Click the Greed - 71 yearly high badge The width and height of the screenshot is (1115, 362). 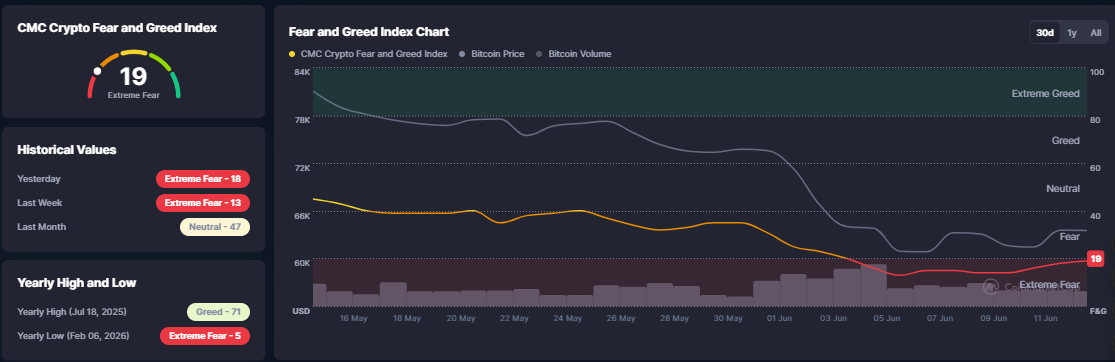coord(218,312)
